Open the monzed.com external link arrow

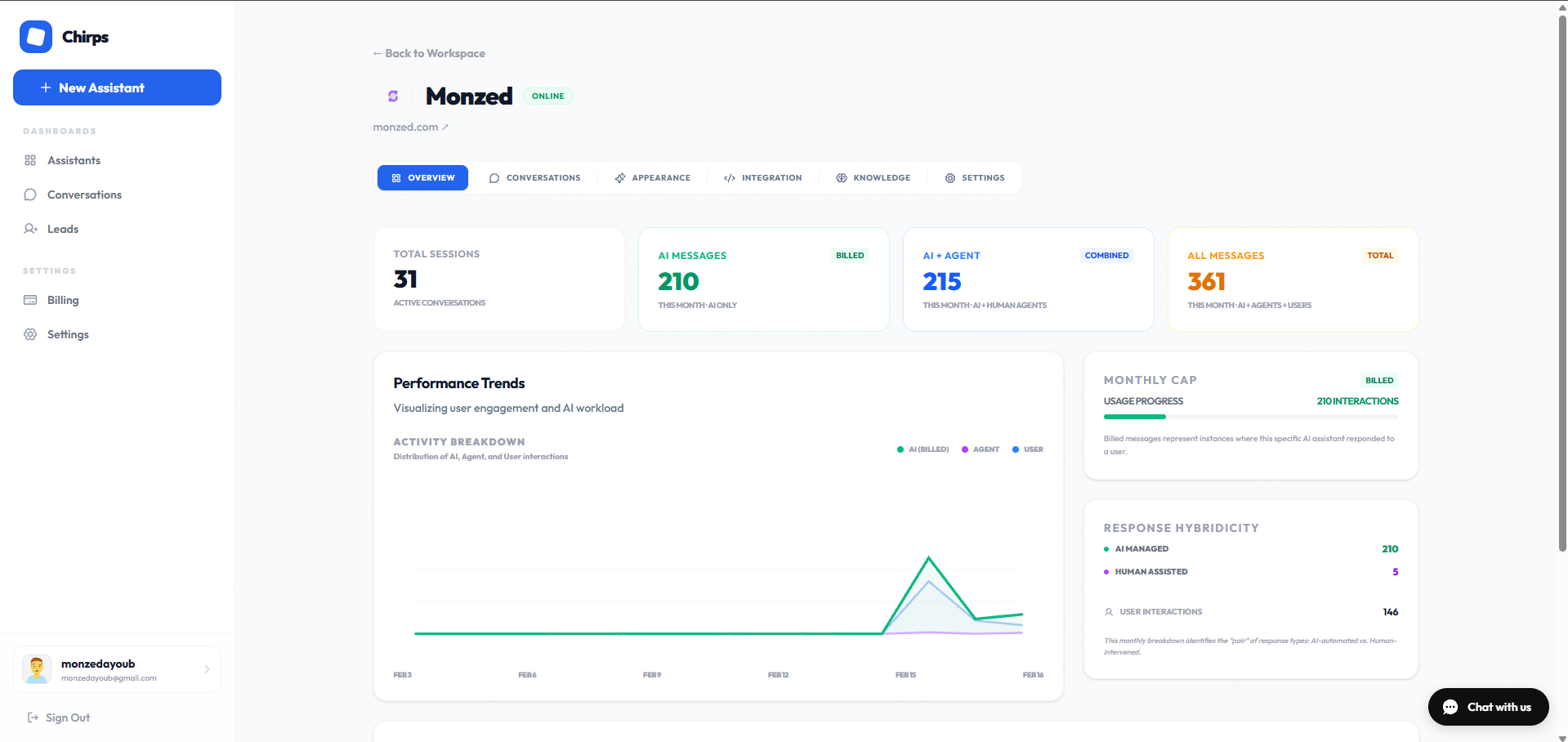pyautogui.click(x=446, y=127)
